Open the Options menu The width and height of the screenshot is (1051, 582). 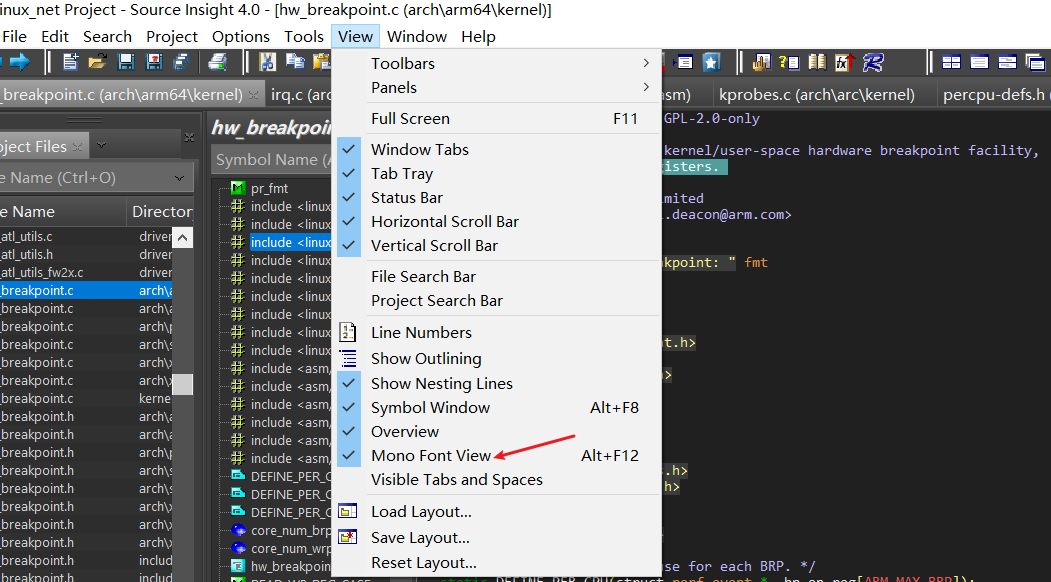[x=241, y=37]
